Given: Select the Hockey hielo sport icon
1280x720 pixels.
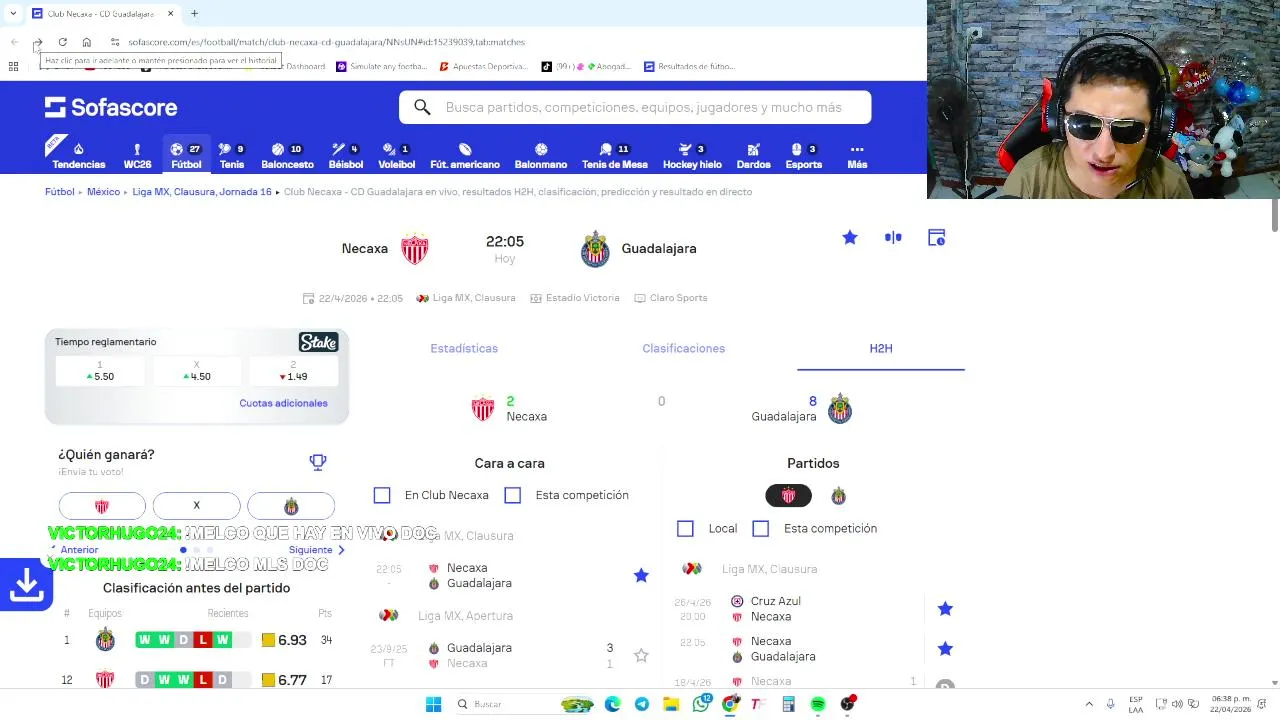Looking at the screenshot, I should point(692,156).
